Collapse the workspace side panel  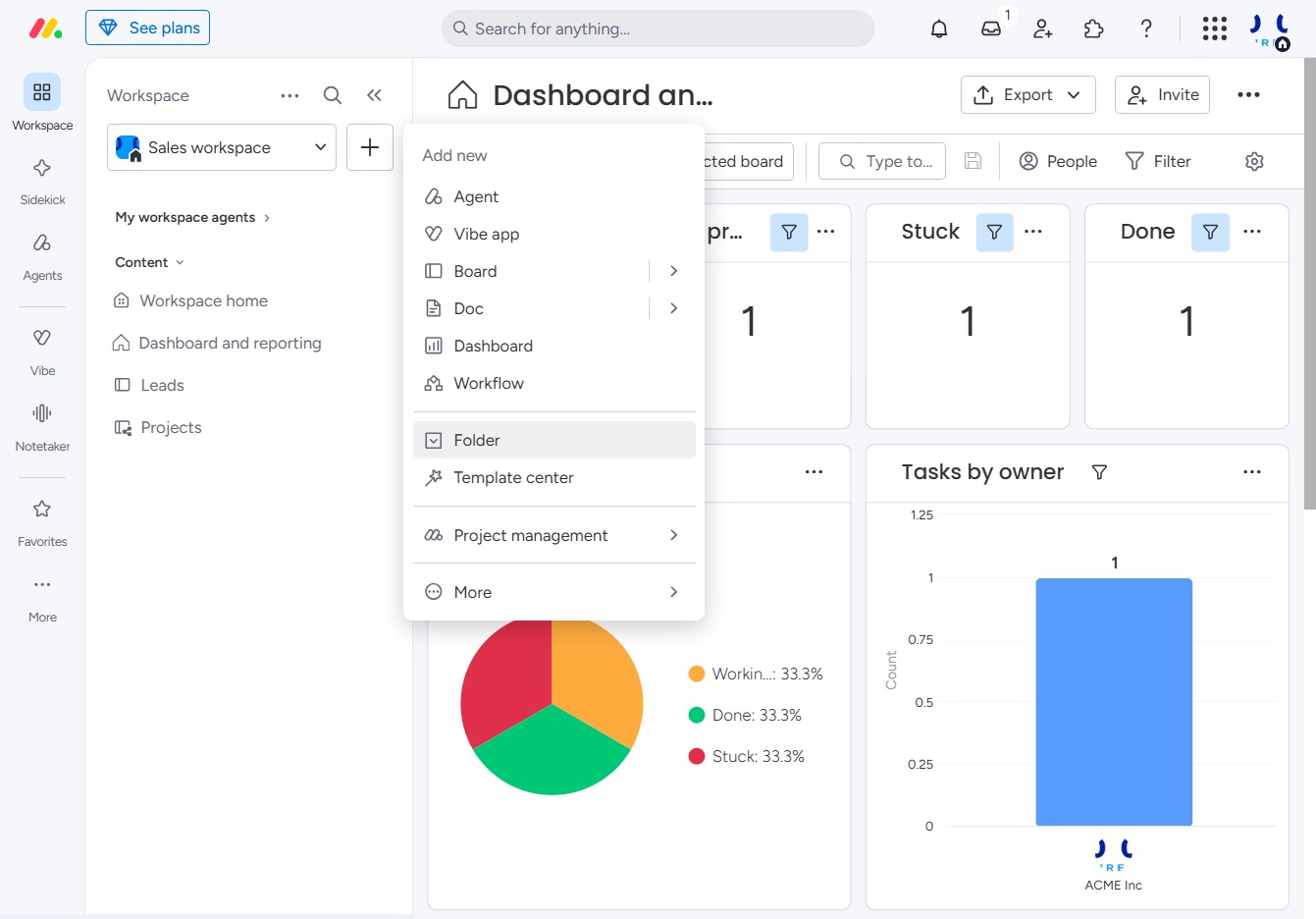374,95
